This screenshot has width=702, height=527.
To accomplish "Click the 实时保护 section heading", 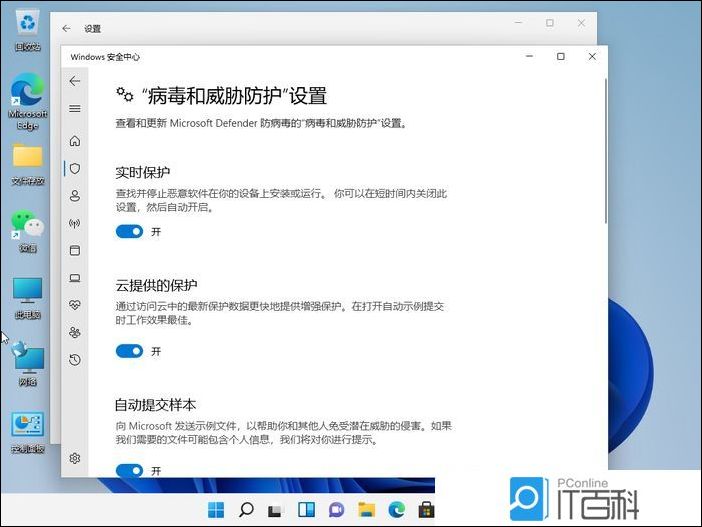I will click(x=143, y=172).
